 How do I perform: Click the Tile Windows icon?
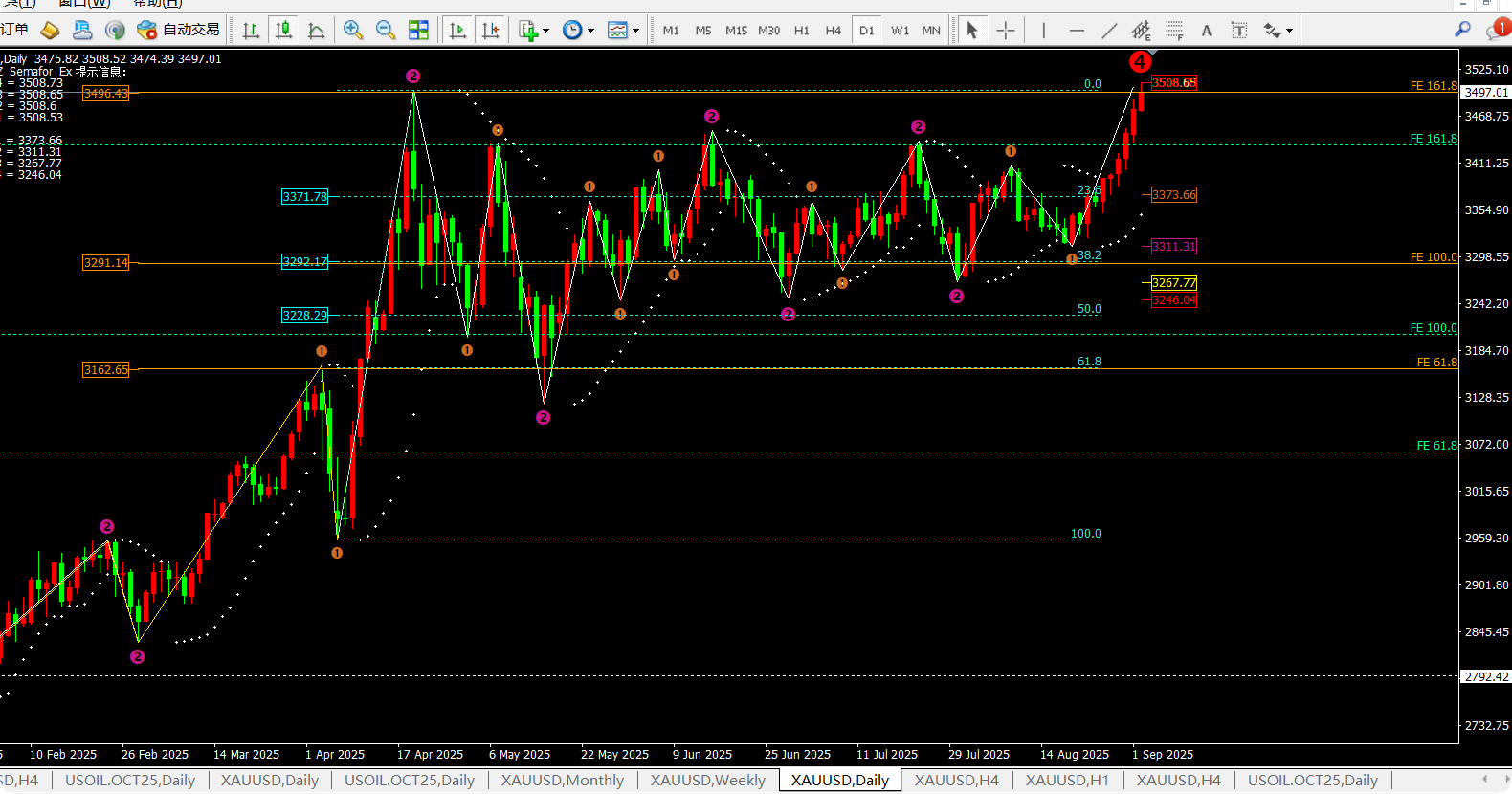pyautogui.click(x=418, y=31)
